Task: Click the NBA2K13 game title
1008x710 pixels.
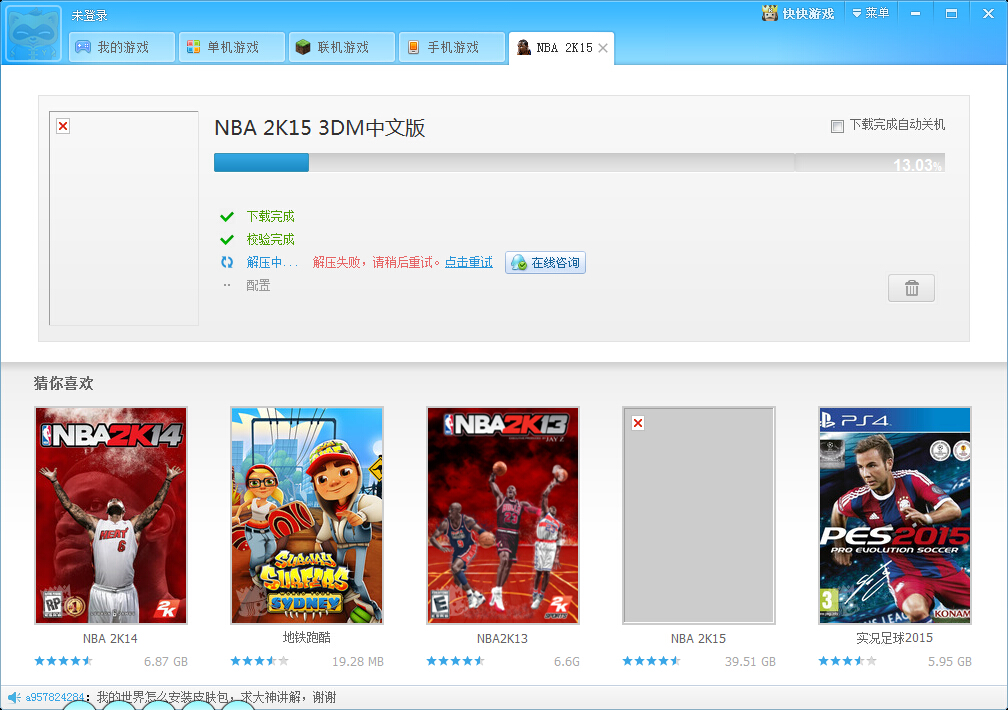Action: (502, 639)
